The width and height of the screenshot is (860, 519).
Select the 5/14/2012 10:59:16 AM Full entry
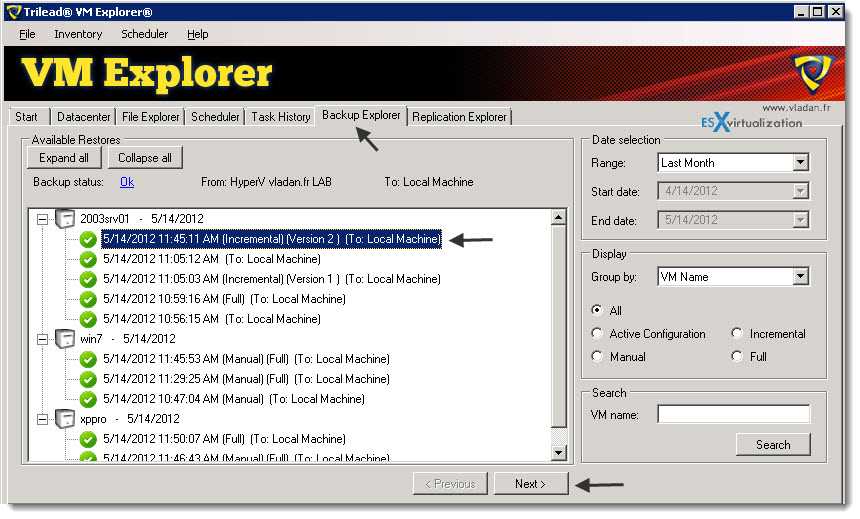224,299
